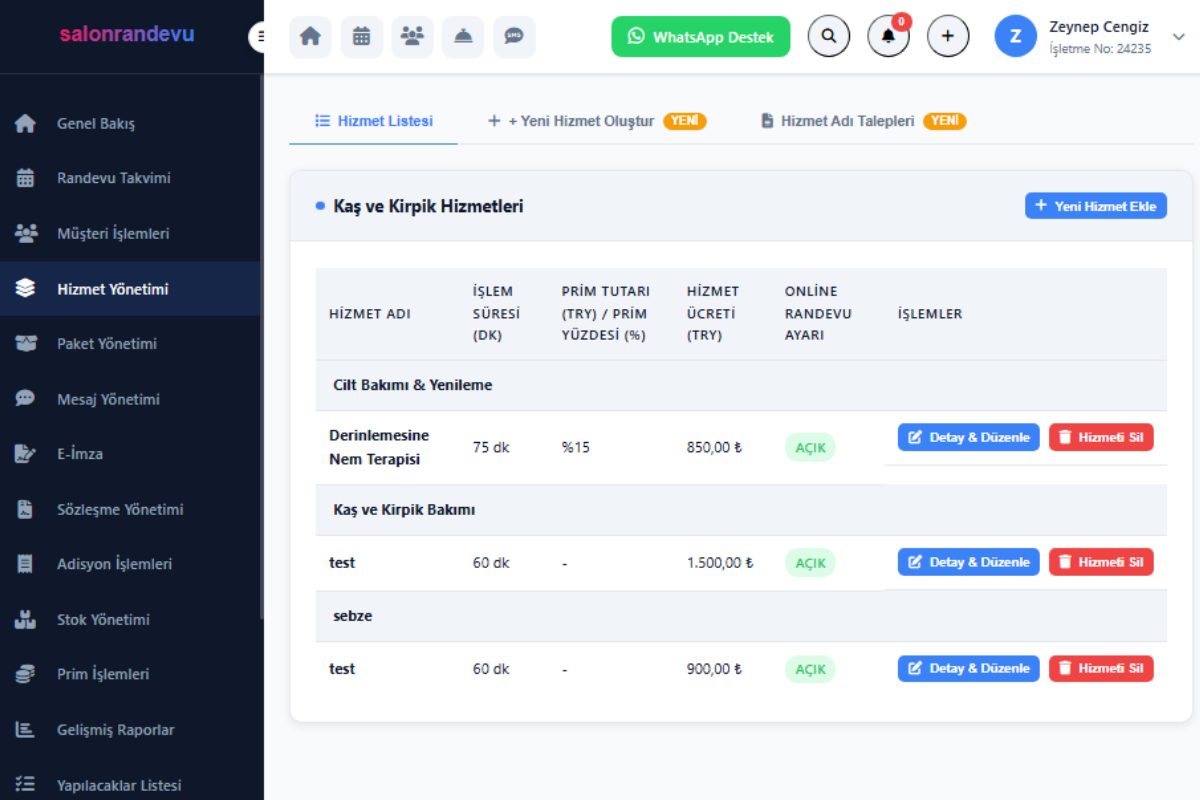Click the salonrandevu logo
This screenshot has height=800, width=1200.
coord(127,34)
